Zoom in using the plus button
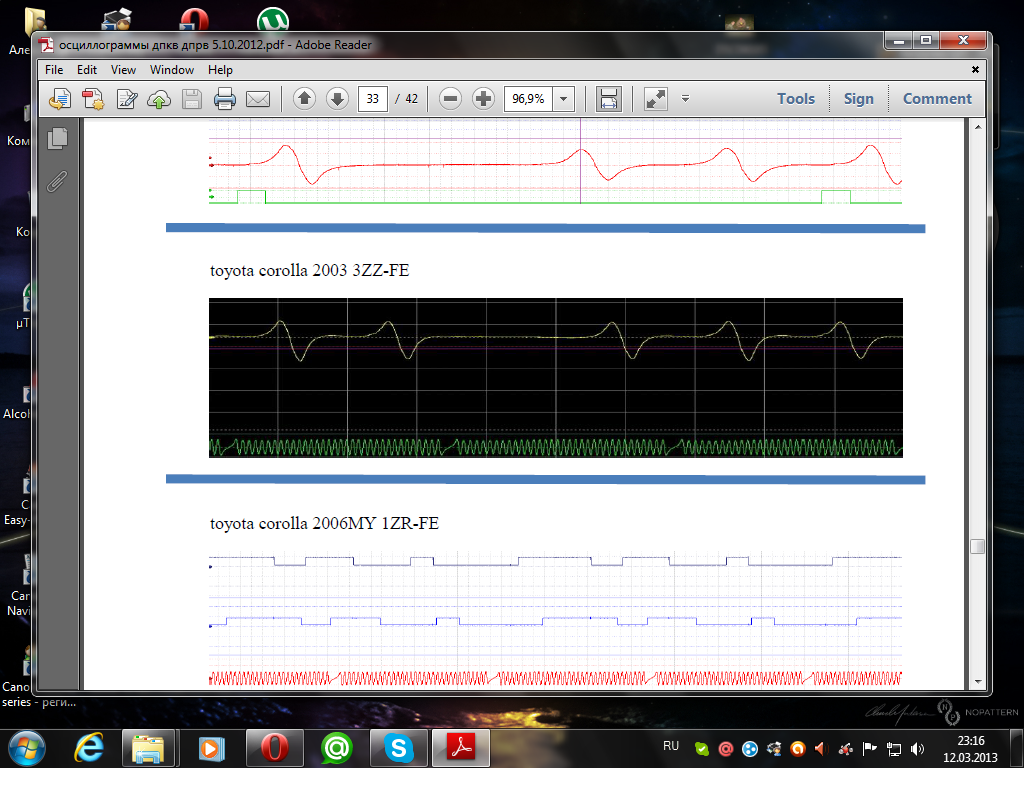 point(483,99)
